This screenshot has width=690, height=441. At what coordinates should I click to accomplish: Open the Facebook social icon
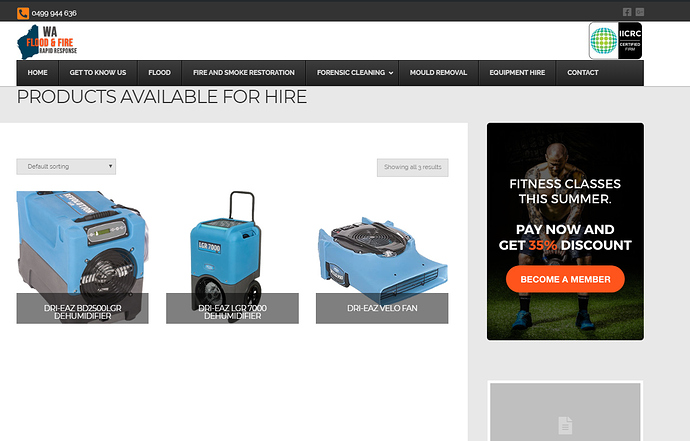pyautogui.click(x=627, y=12)
